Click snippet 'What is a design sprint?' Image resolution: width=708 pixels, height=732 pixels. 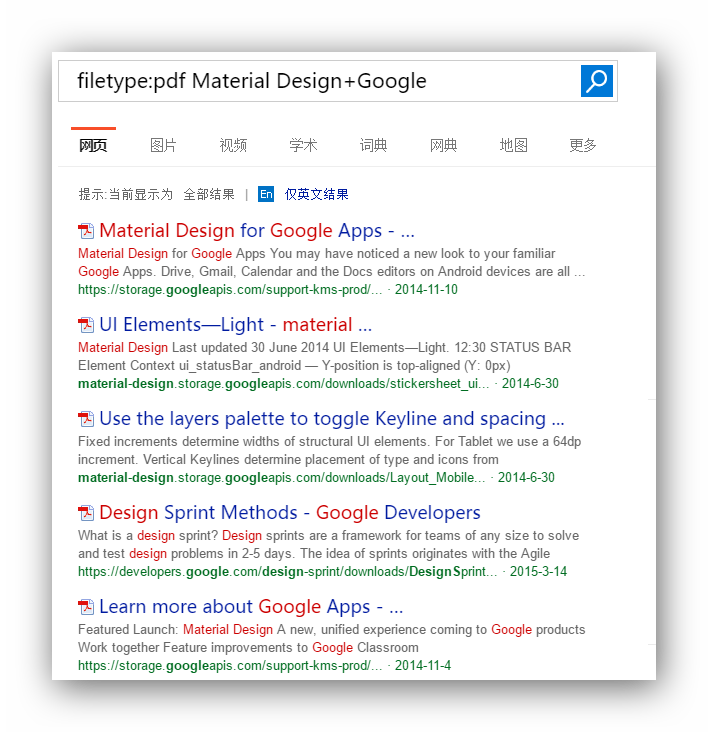[329, 544]
